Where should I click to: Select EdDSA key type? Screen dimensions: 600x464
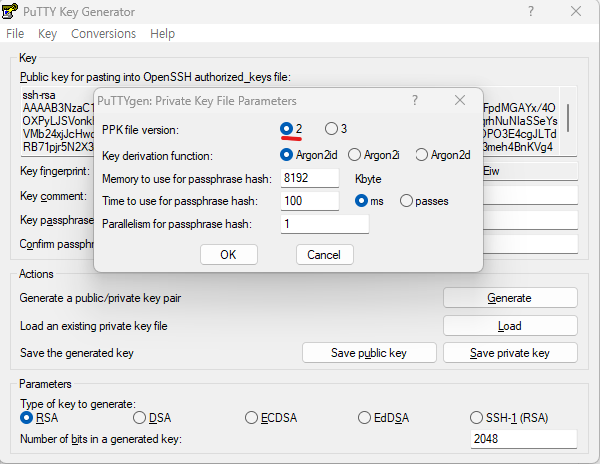pyautogui.click(x=383, y=418)
